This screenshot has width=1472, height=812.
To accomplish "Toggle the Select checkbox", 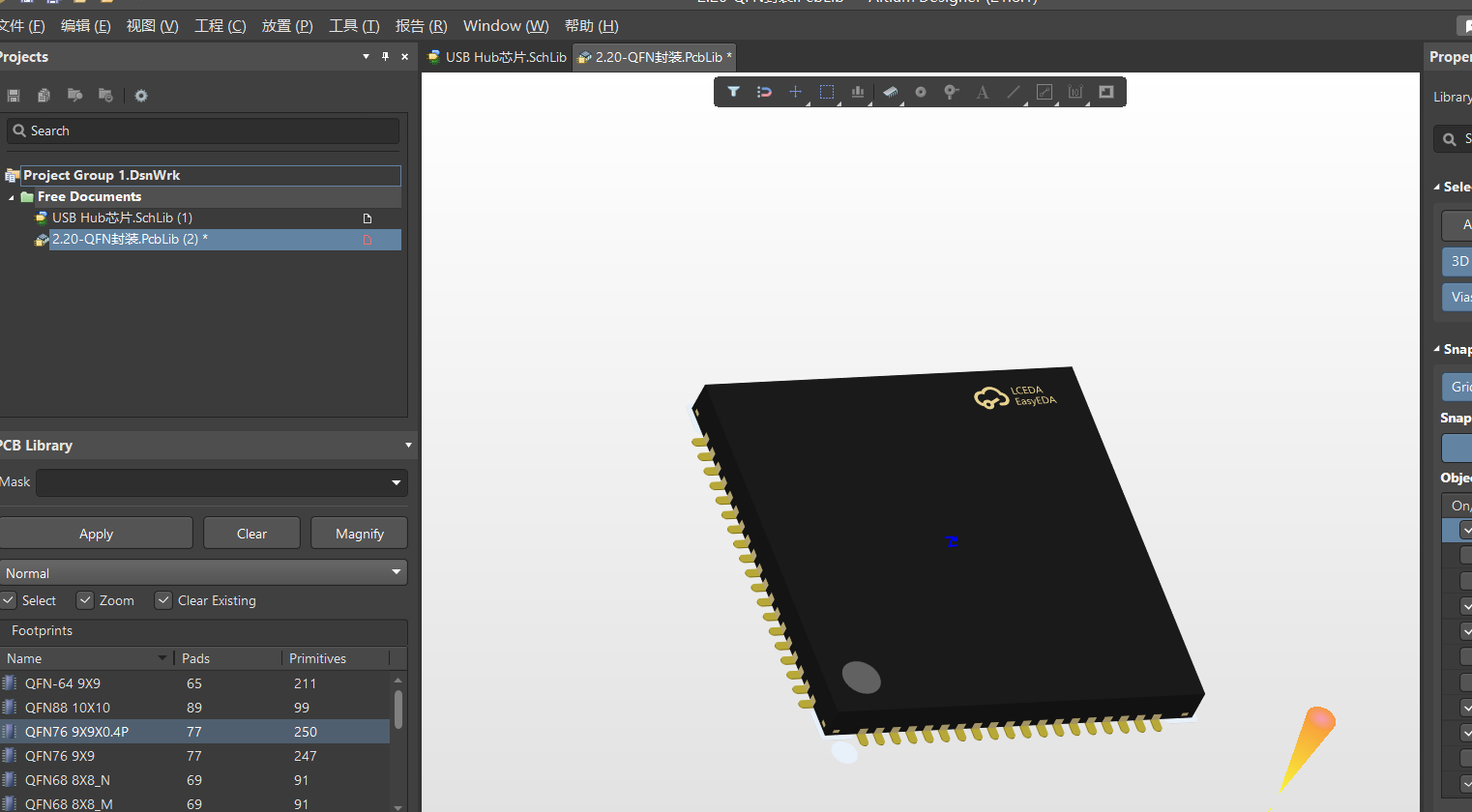I will point(9,600).
